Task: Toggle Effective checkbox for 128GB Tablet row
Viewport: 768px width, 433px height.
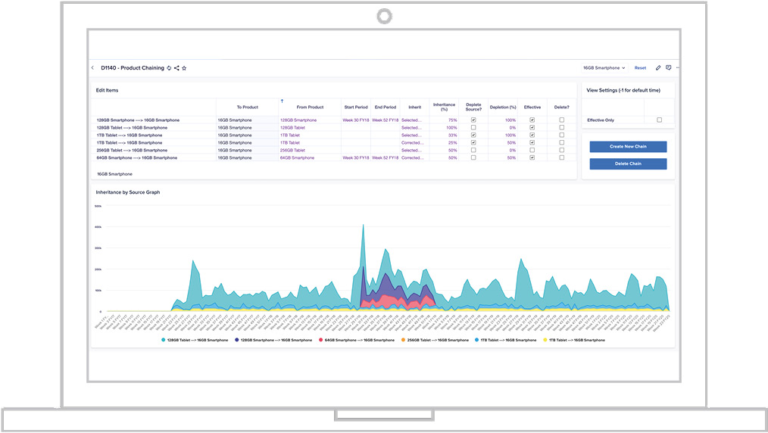Action: pos(532,127)
